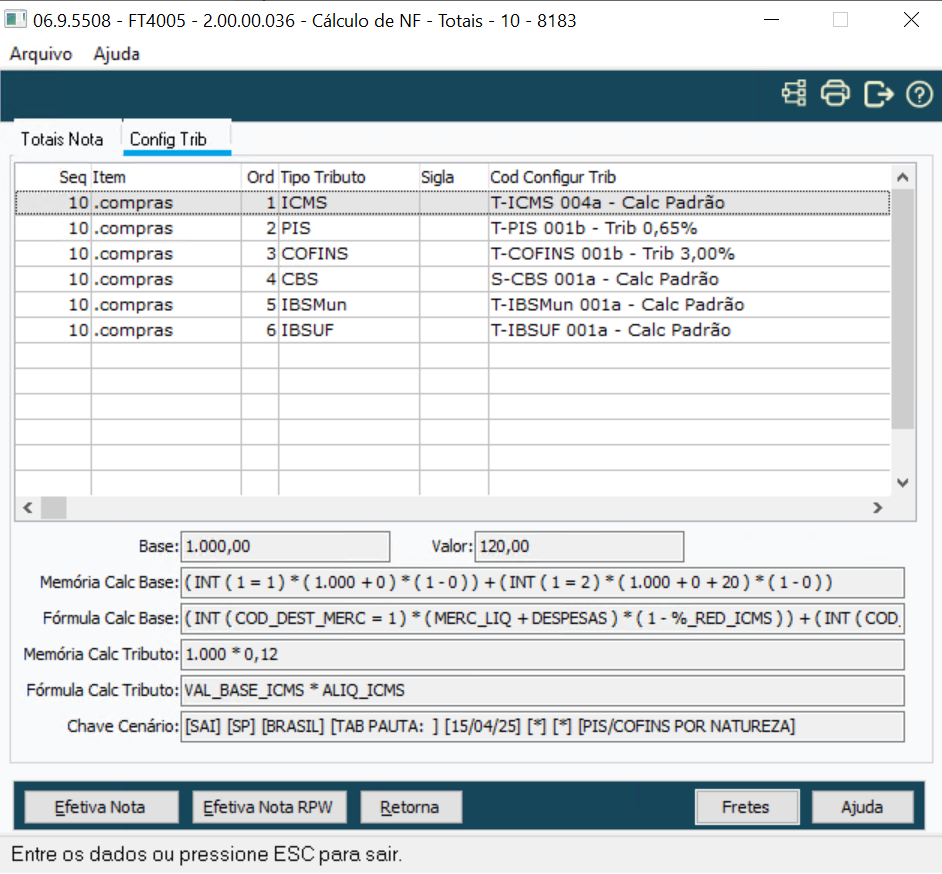Select the COFINS tributo cell
This screenshot has width=942, height=874.
pos(349,254)
